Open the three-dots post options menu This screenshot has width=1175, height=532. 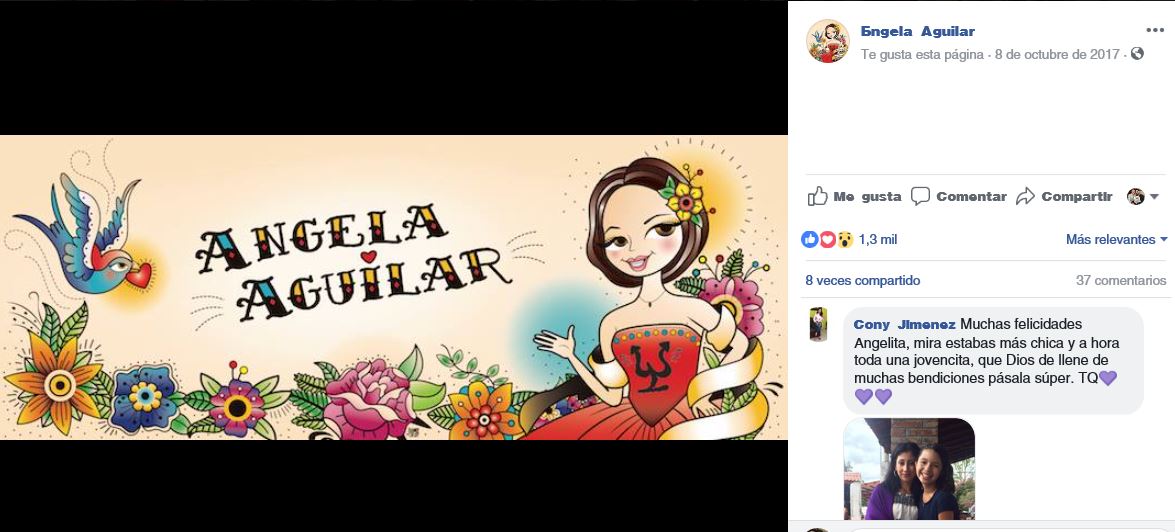click(x=1155, y=30)
